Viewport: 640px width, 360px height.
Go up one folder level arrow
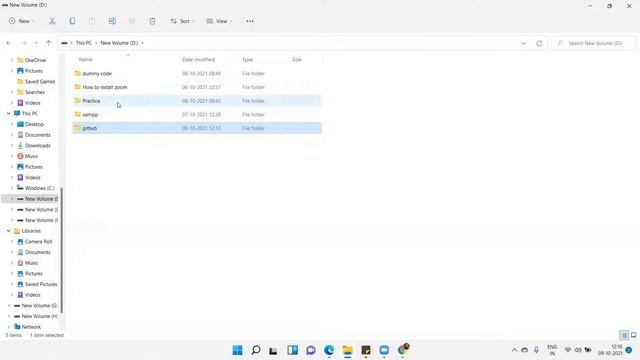49,43
